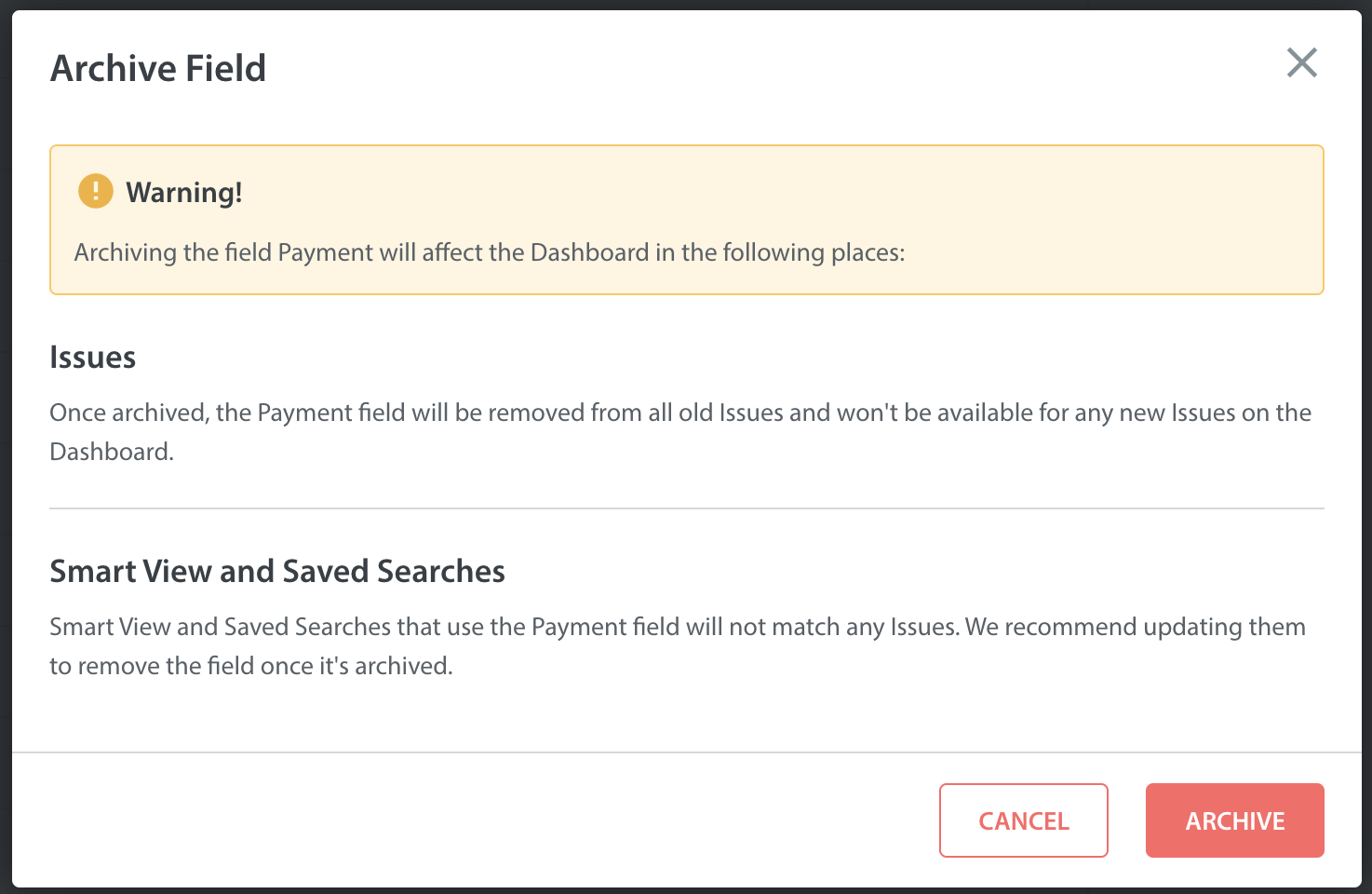The height and width of the screenshot is (894, 1372).
Task: Click the words "following places" in the warning
Action: [814, 252]
